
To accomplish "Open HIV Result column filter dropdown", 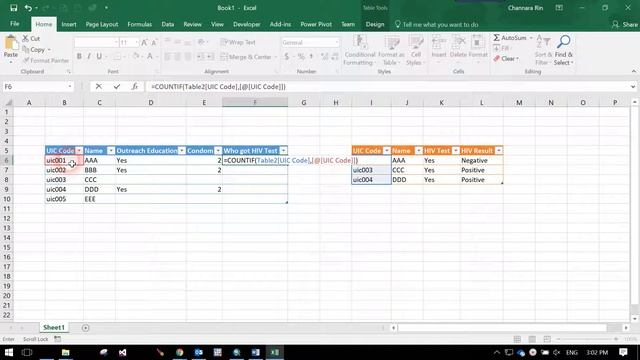I will pyautogui.click(x=499, y=151).
